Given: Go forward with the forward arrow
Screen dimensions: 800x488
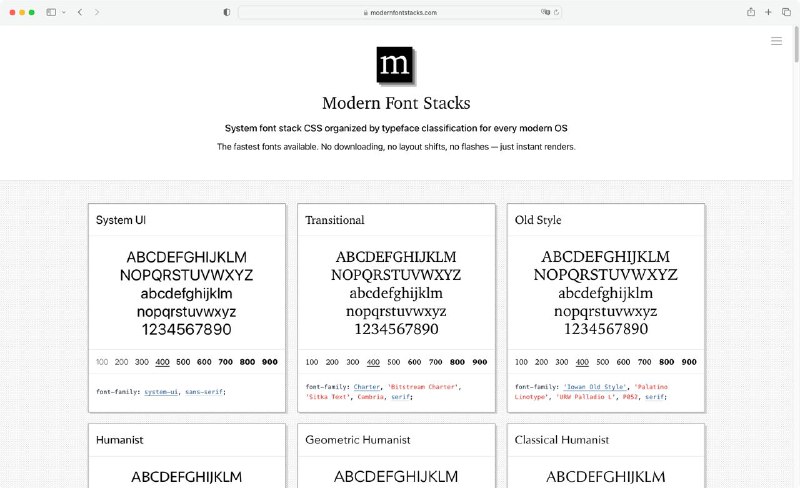Looking at the screenshot, I should (97, 12).
